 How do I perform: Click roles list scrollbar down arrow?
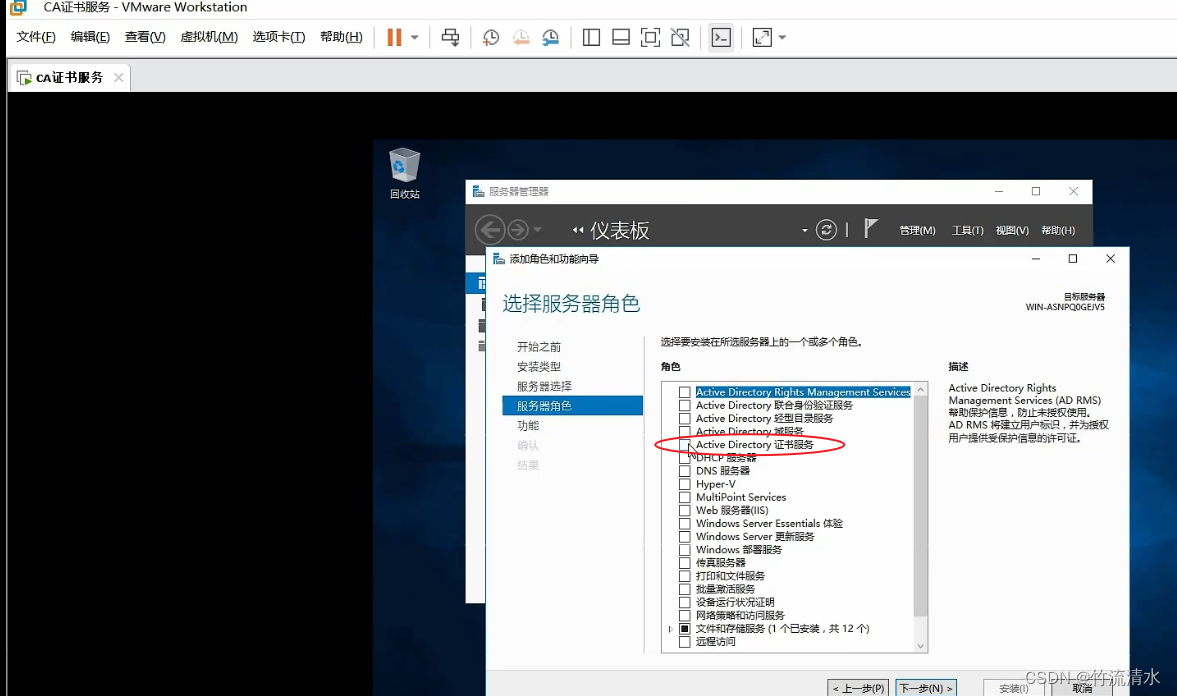pos(921,646)
